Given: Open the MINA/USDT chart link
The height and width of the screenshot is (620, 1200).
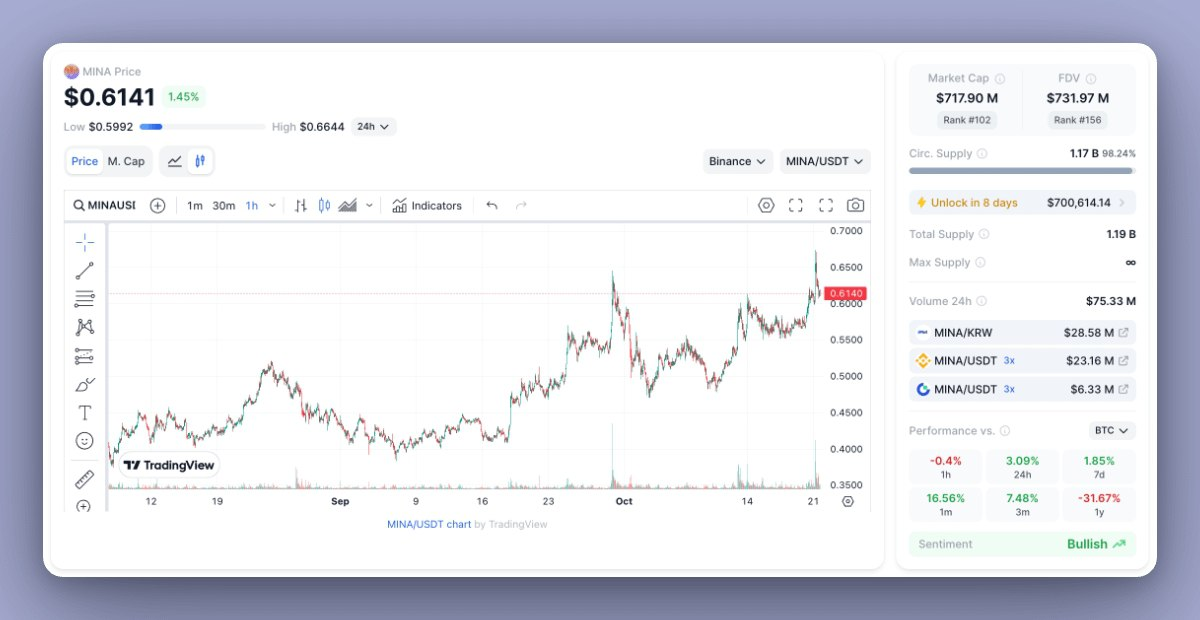Looking at the screenshot, I should pos(429,524).
